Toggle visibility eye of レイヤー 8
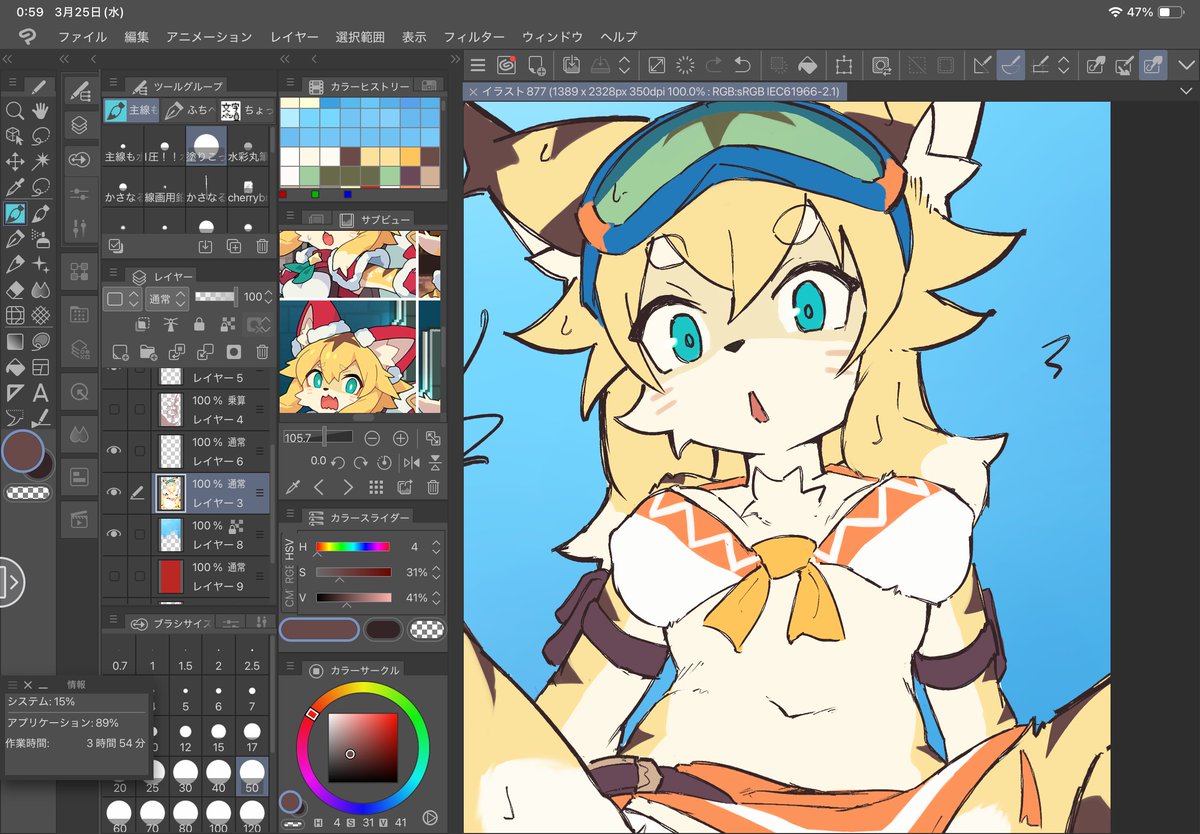 pos(114,534)
